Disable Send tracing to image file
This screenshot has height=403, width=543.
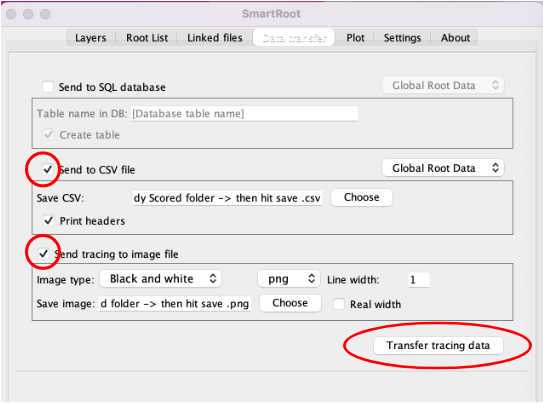click(43, 253)
